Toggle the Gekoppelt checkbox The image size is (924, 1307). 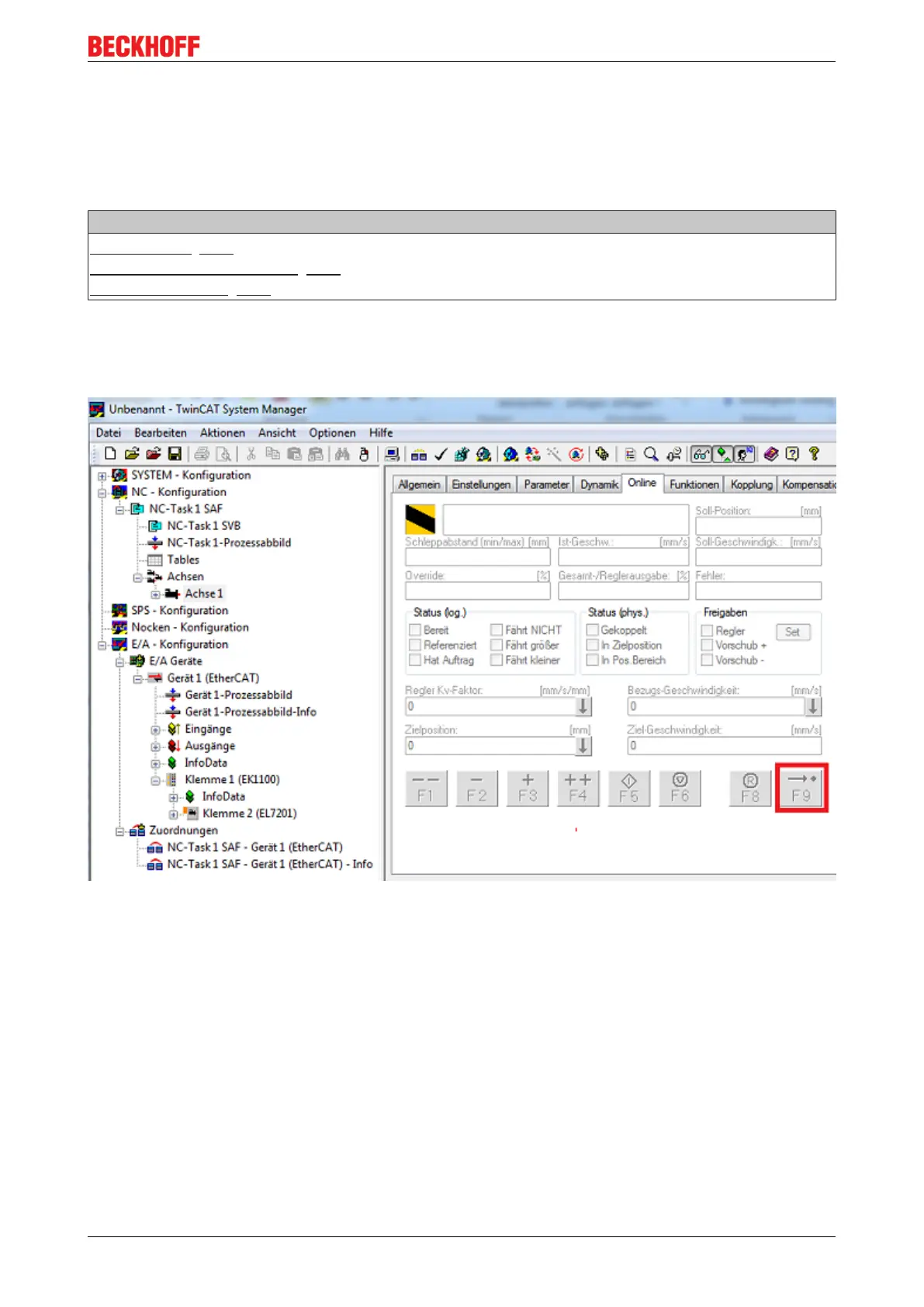[593, 630]
